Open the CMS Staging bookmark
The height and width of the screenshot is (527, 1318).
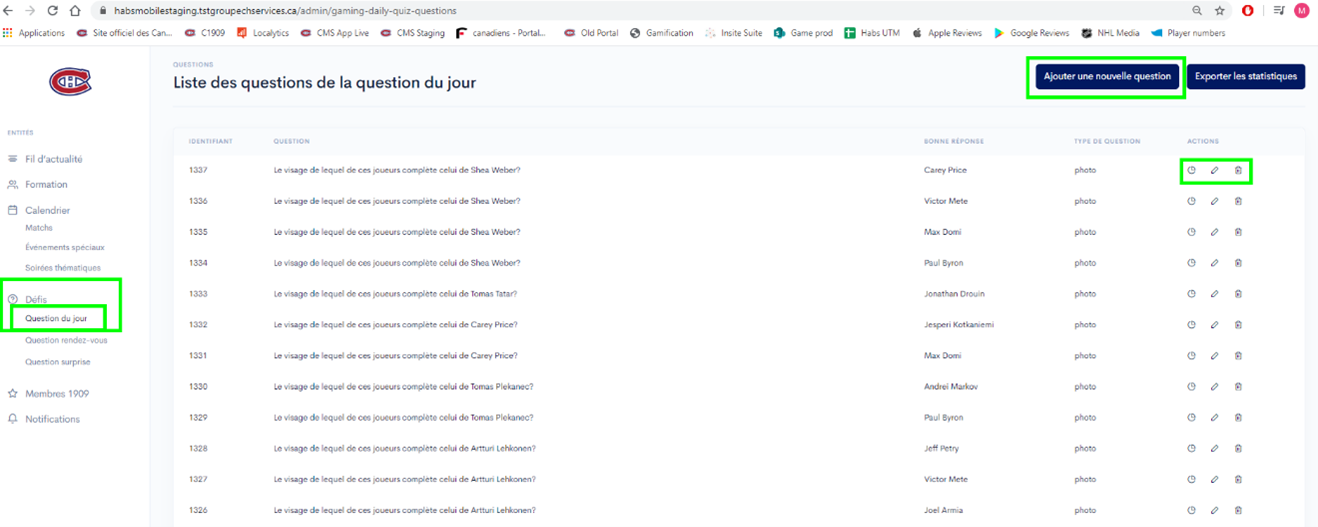click(412, 33)
